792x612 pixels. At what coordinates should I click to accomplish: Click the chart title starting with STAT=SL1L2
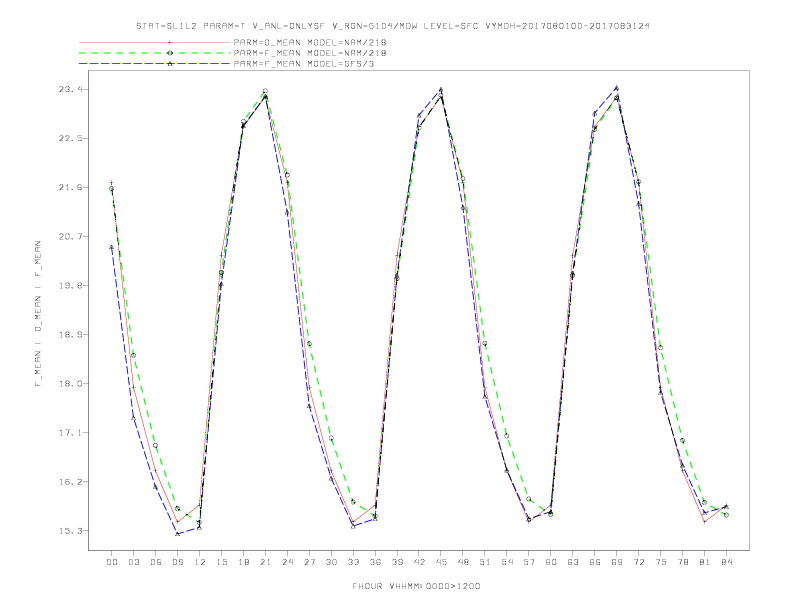tap(392, 26)
